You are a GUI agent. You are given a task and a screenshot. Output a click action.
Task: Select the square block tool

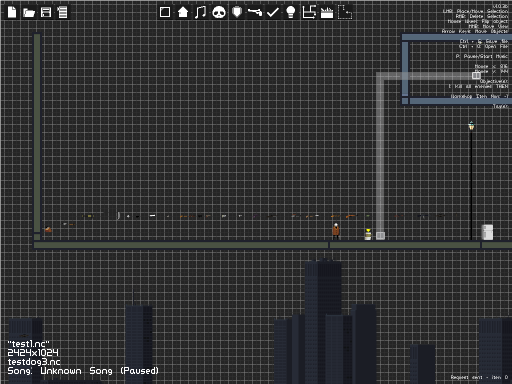point(165,12)
